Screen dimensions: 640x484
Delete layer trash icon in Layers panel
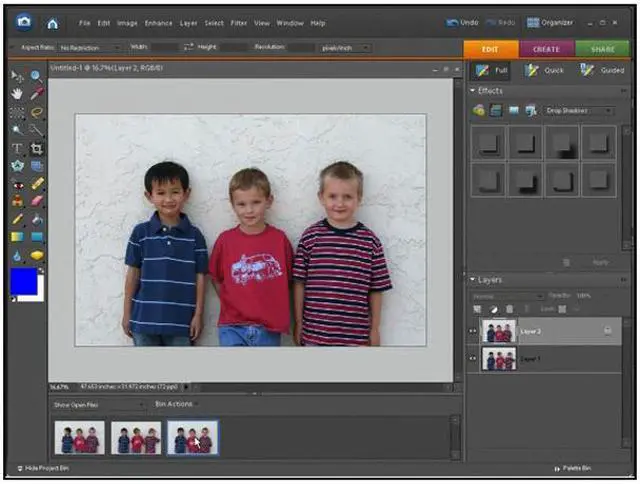[x=509, y=309]
